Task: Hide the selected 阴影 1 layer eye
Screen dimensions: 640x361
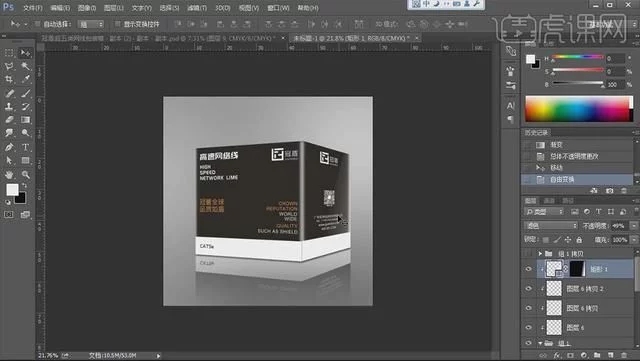Action: [x=529, y=269]
